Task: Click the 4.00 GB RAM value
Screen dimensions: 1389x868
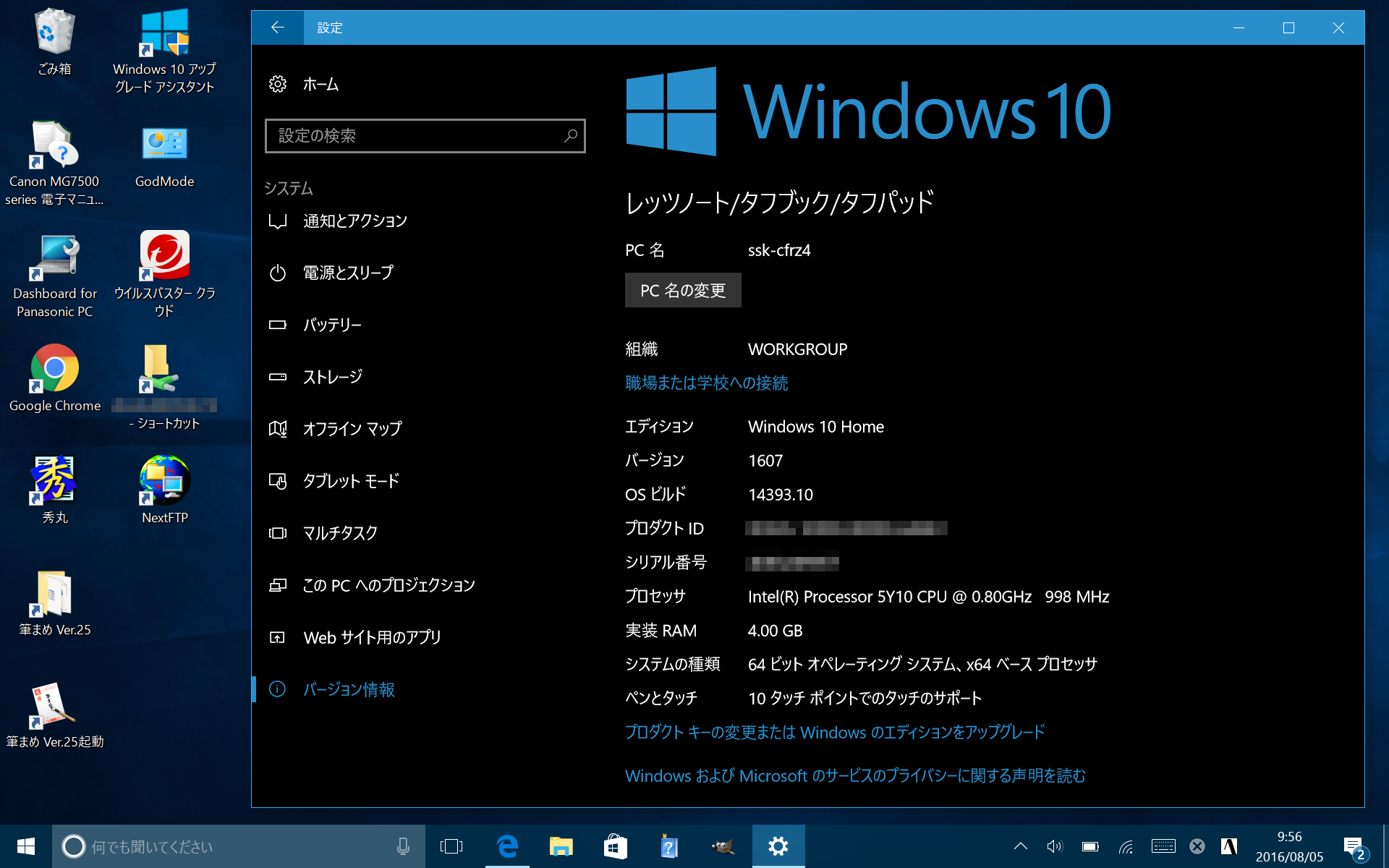Action: pyautogui.click(x=776, y=631)
